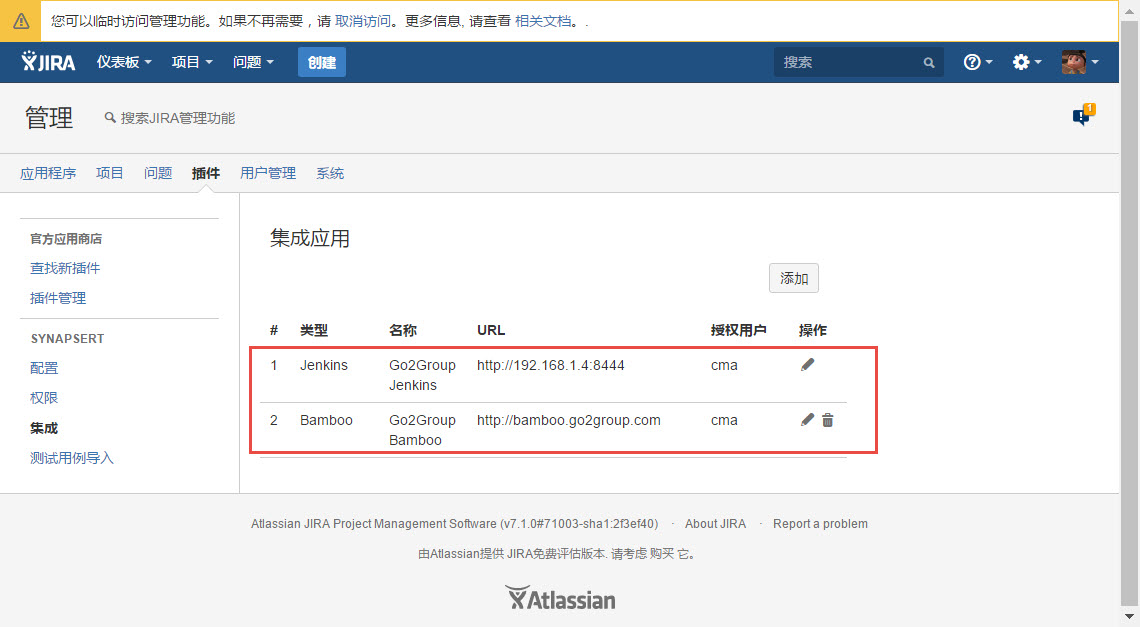Delete the Bamboo integration using the trash icon
This screenshot has height=627, width=1140.
point(827,420)
